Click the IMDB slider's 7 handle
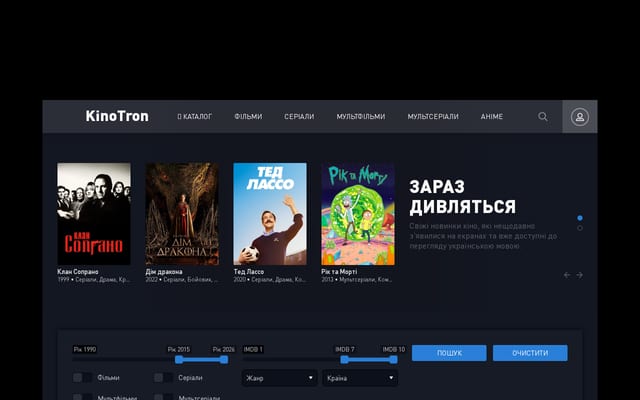 [344, 360]
